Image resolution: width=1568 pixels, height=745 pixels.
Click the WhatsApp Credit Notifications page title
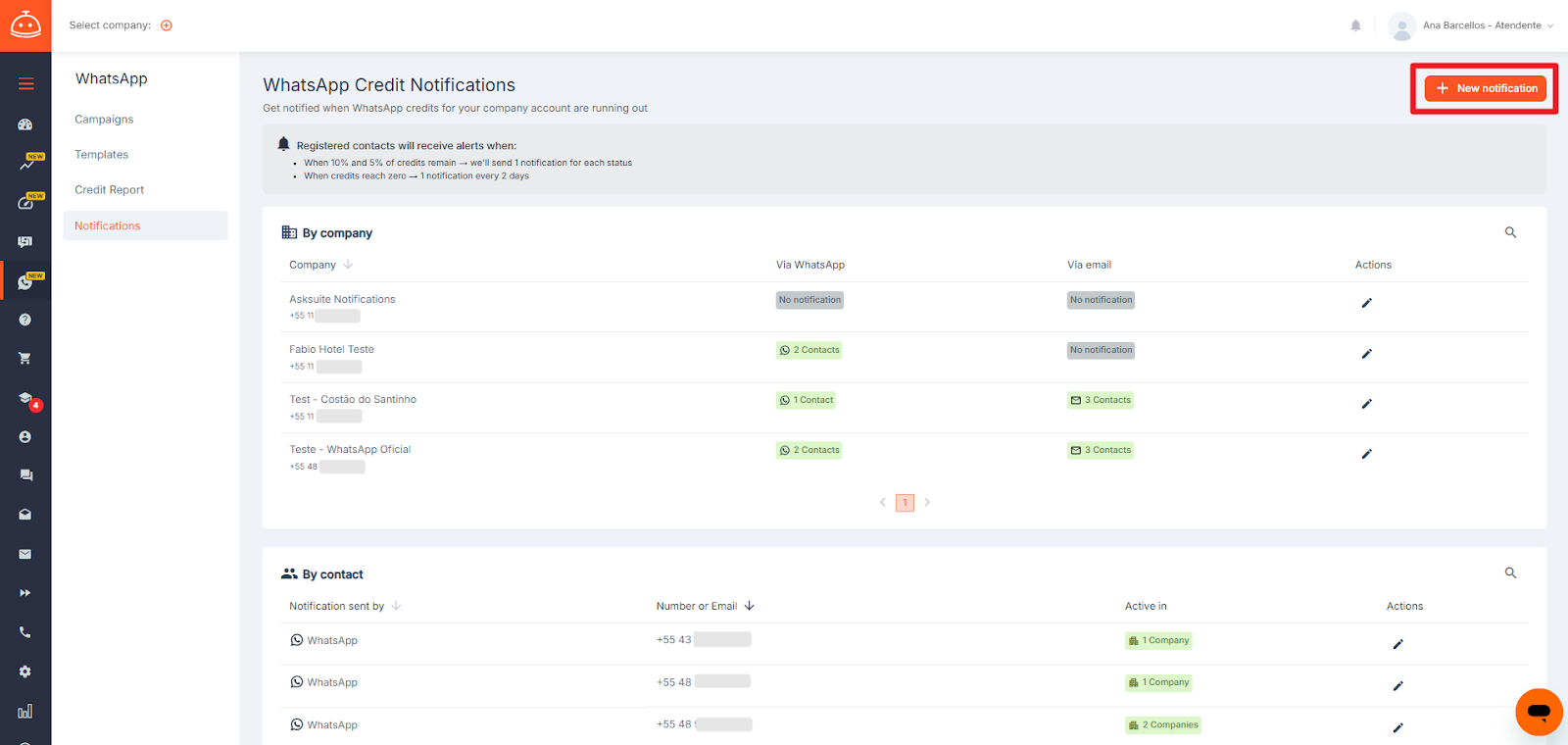coord(389,85)
